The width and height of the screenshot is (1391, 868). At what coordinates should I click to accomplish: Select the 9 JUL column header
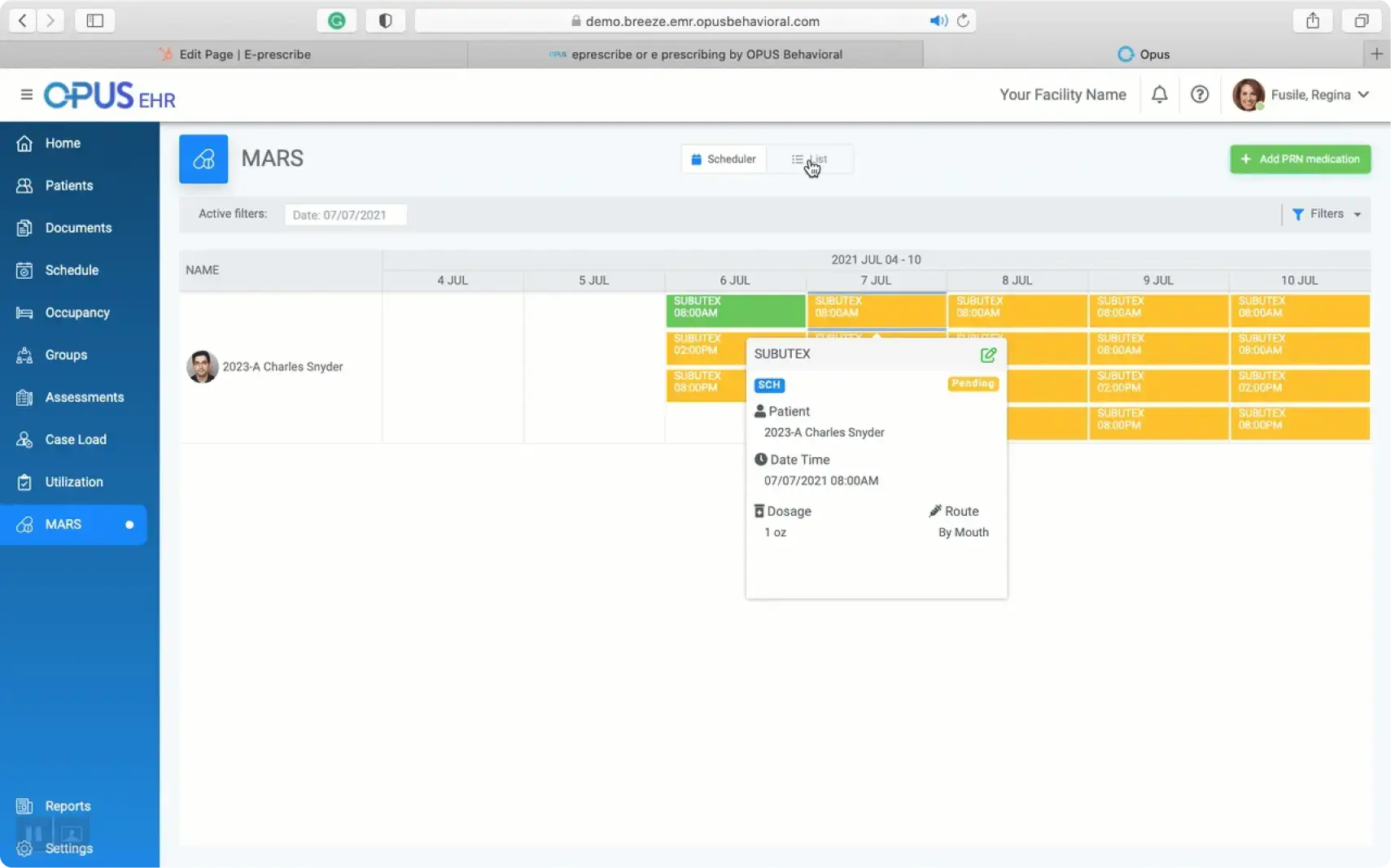1157,280
